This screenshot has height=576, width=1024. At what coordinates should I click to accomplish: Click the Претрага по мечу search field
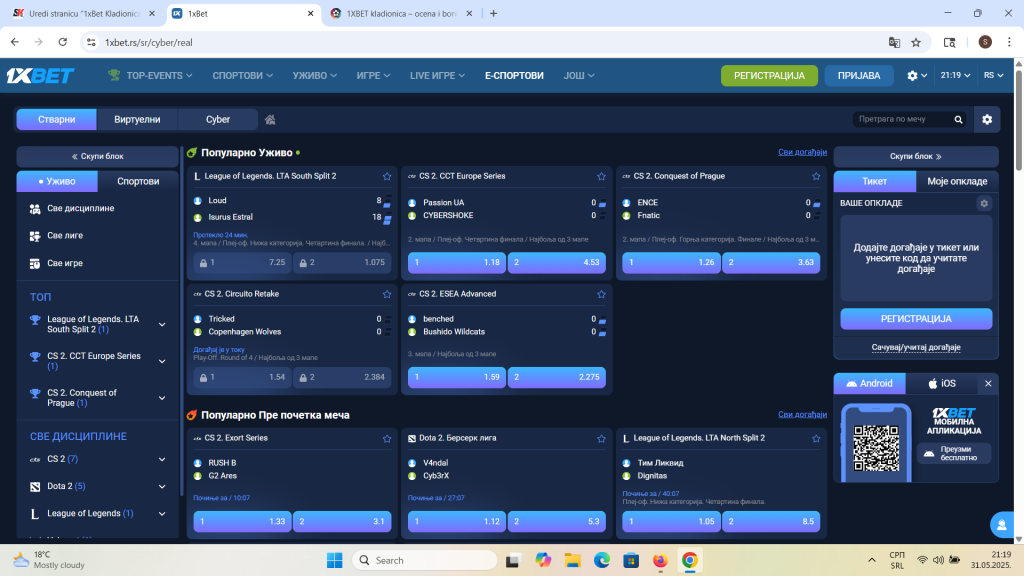tap(901, 120)
